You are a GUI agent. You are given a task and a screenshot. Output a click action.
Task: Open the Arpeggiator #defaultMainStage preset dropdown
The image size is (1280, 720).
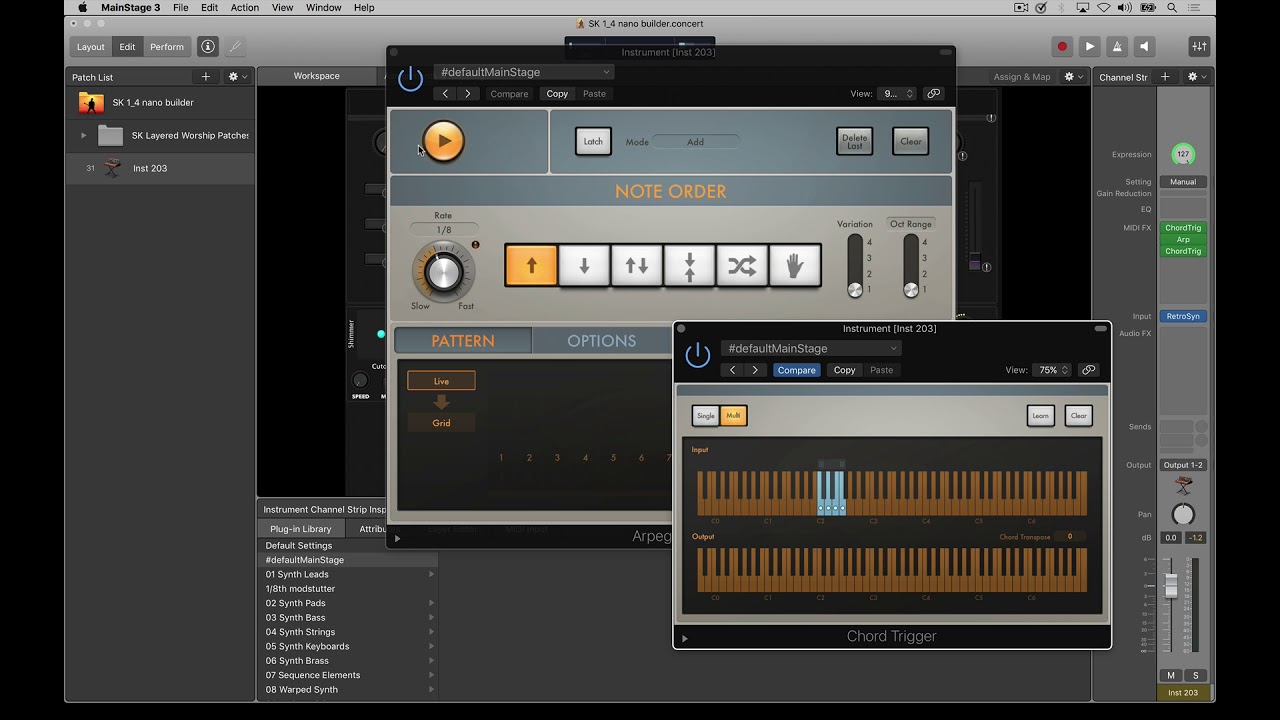(524, 72)
